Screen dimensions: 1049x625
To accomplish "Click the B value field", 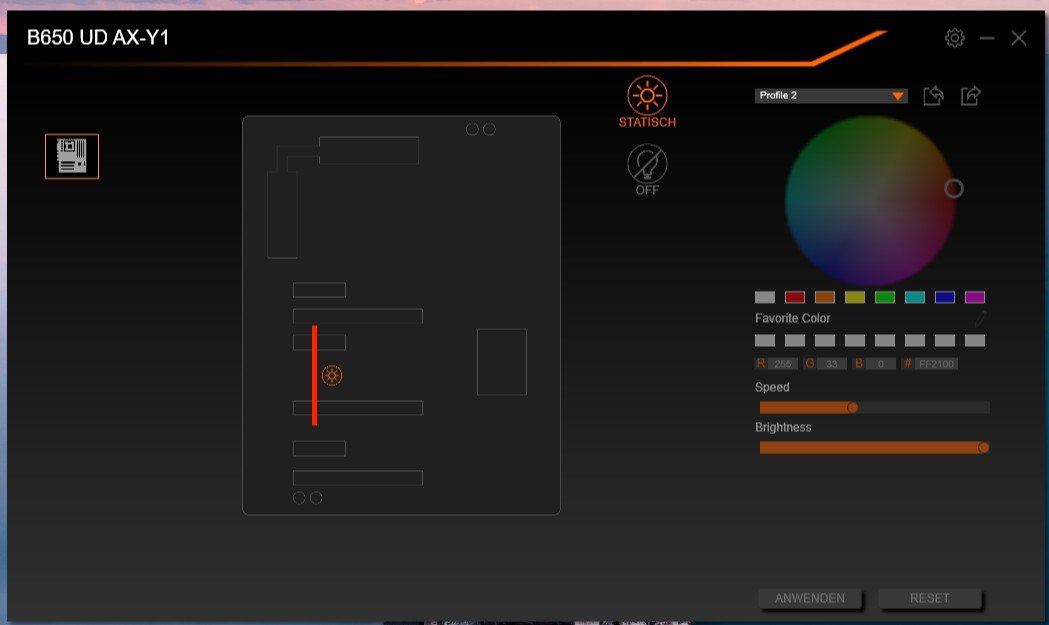I will pyautogui.click(x=881, y=364).
